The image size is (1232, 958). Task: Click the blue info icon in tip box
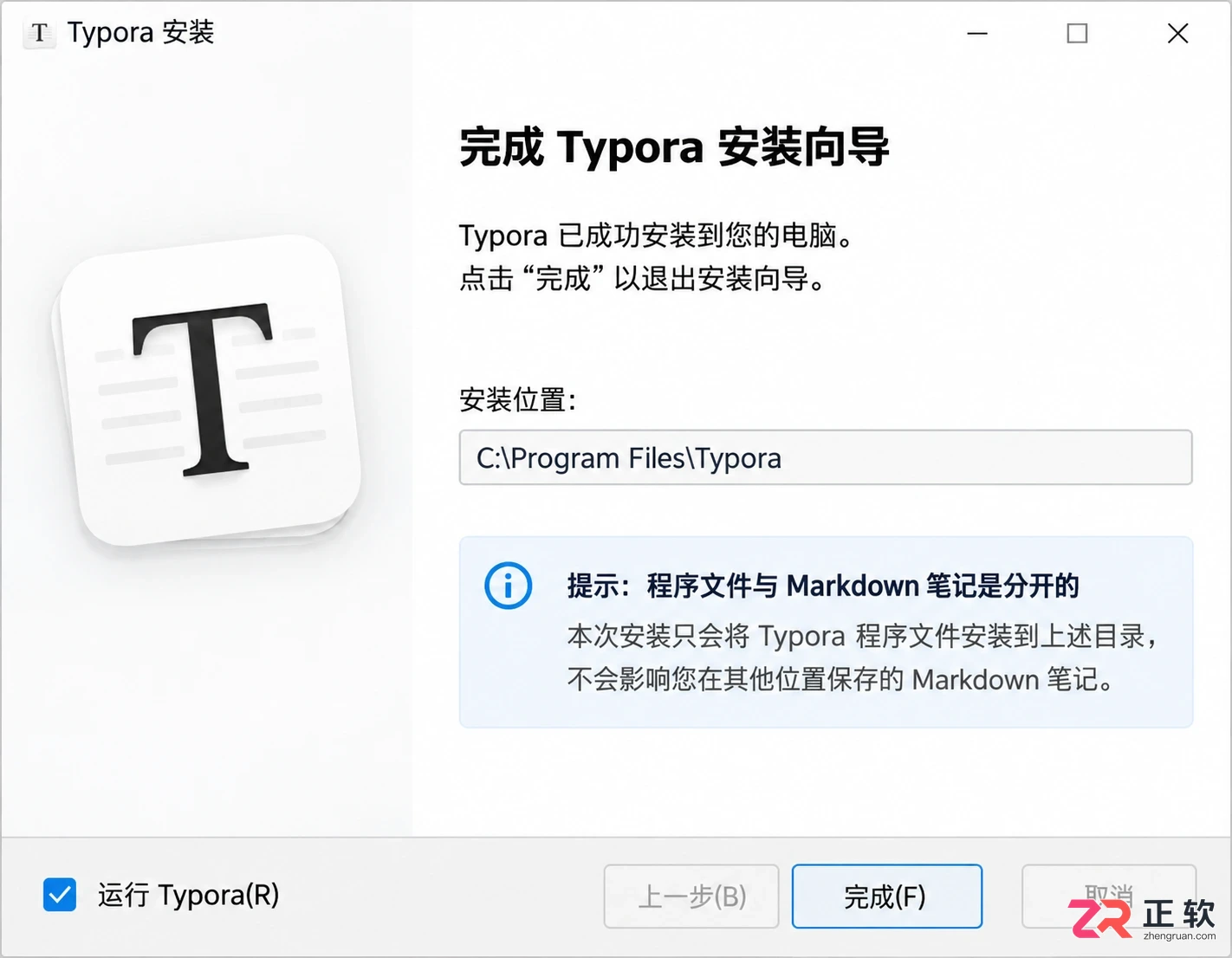coord(509,586)
